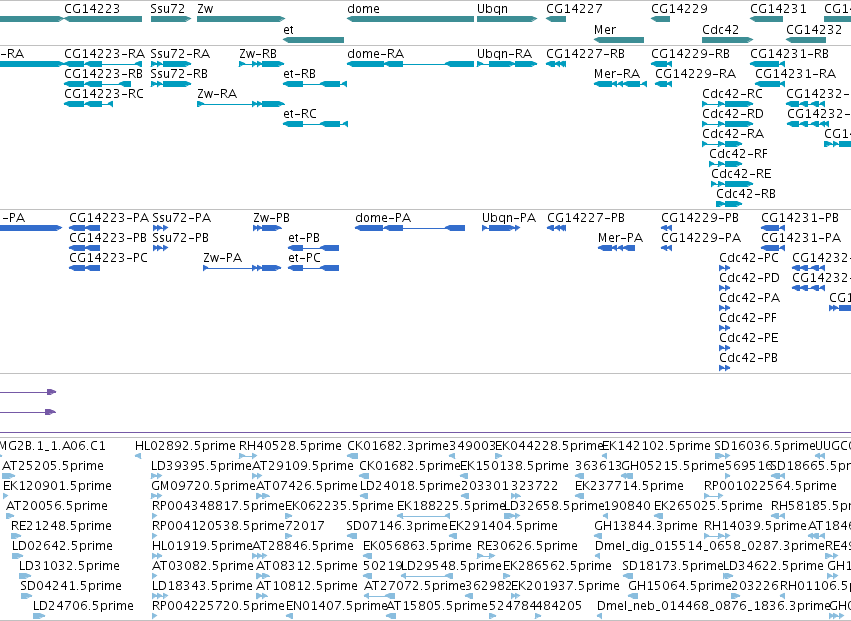Click transcript CG14223-RC
The width and height of the screenshot is (851, 621).
(88, 104)
